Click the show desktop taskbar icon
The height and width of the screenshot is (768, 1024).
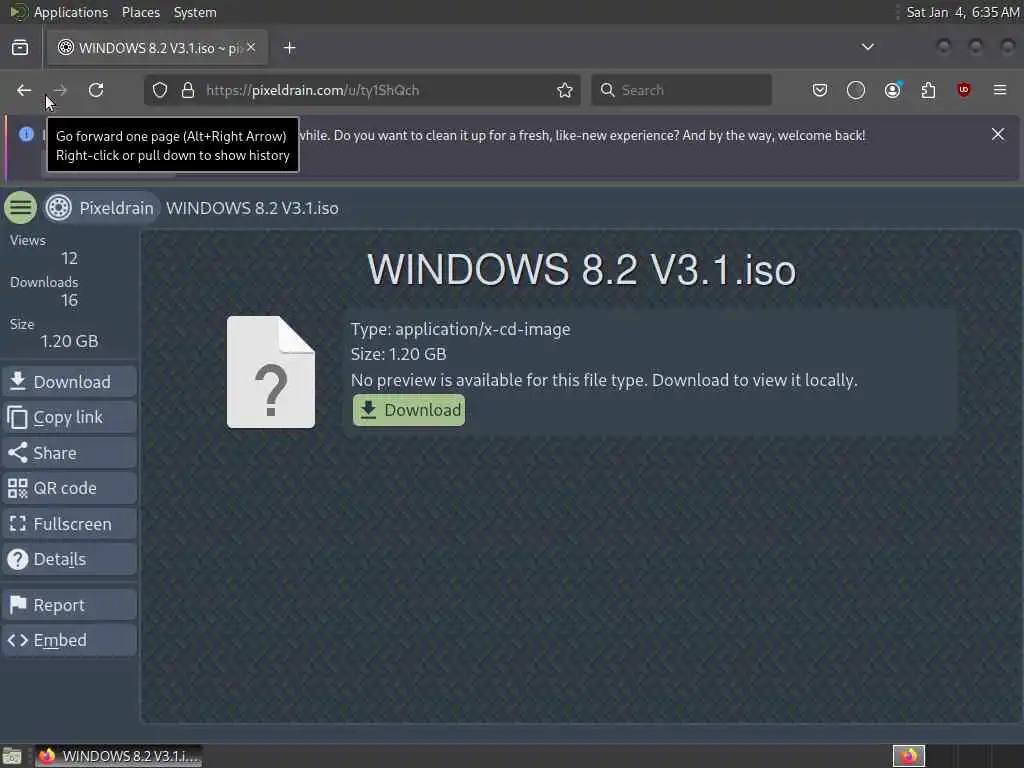click(x=12, y=756)
